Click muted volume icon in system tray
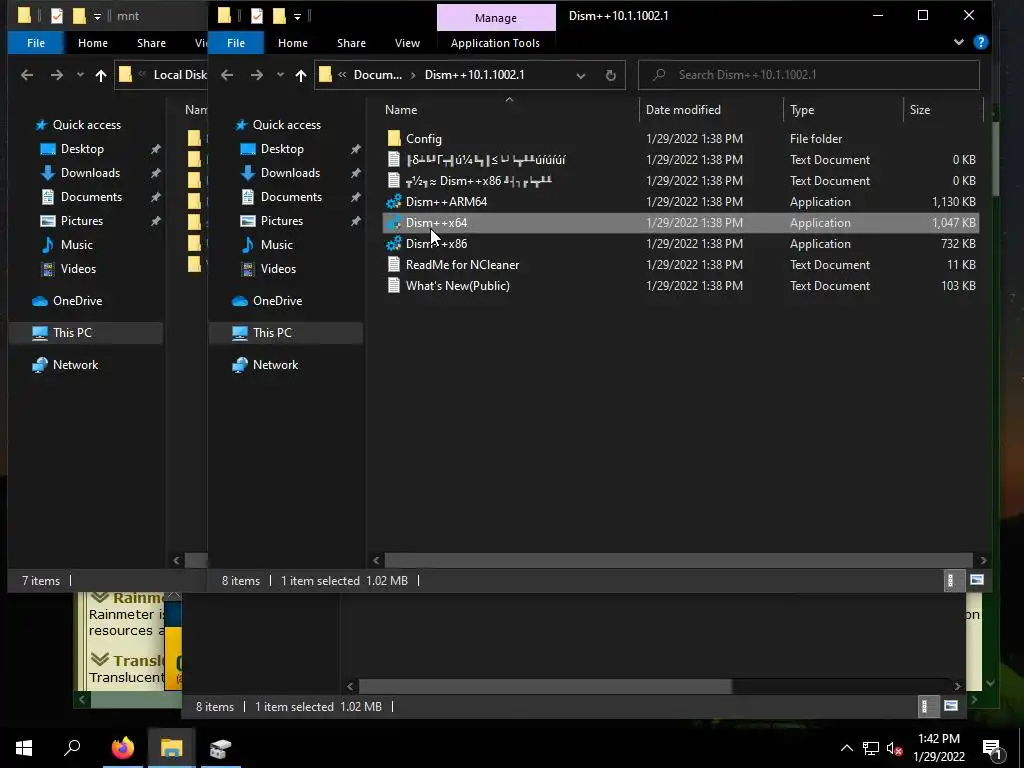The width and height of the screenshot is (1024, 768). [894, 748]
